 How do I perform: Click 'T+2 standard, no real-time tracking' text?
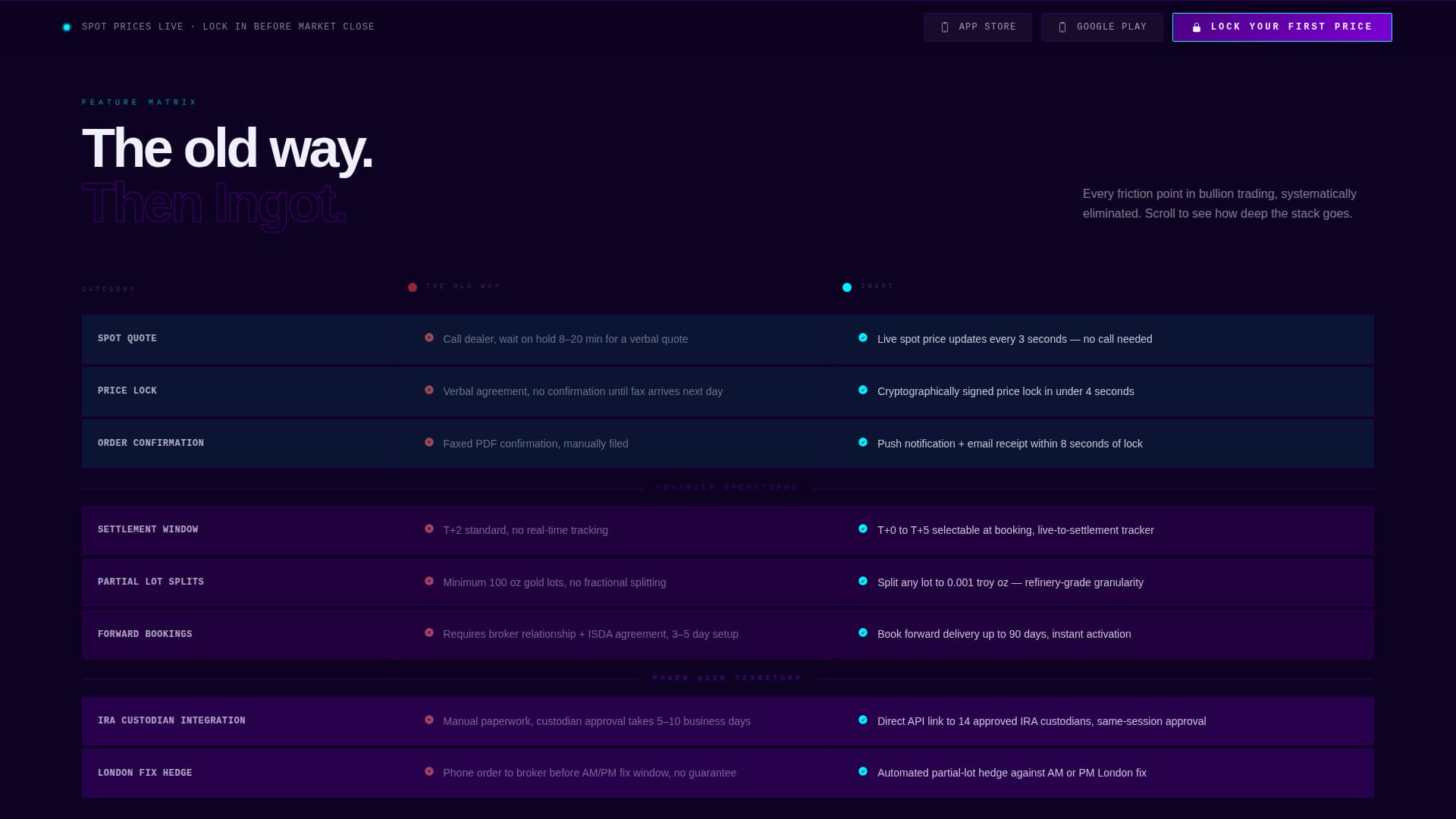click(526, 530)
